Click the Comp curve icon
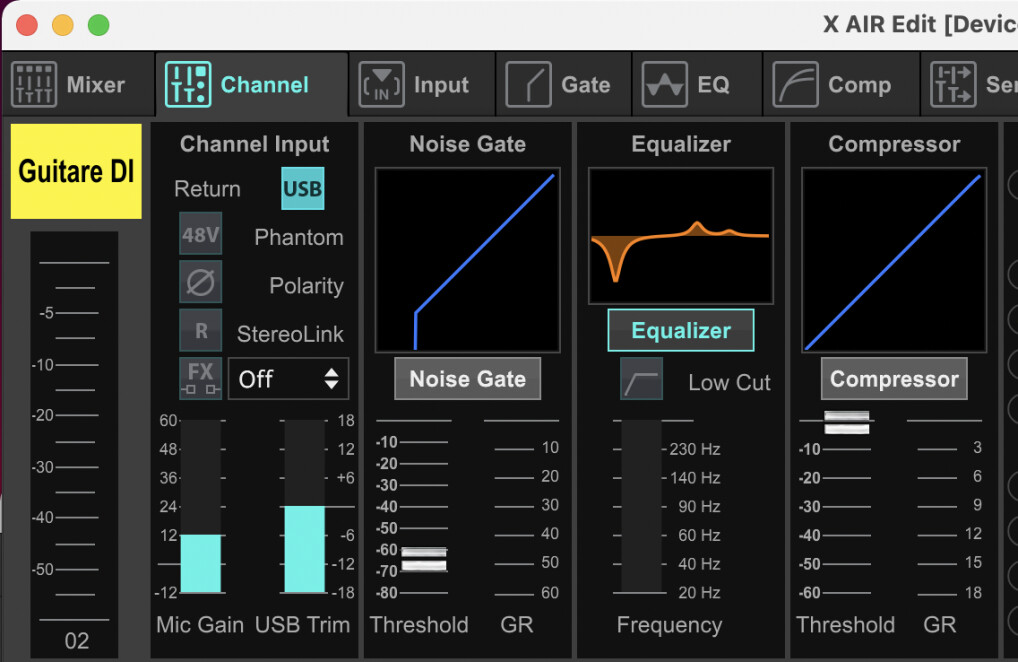 795,84
